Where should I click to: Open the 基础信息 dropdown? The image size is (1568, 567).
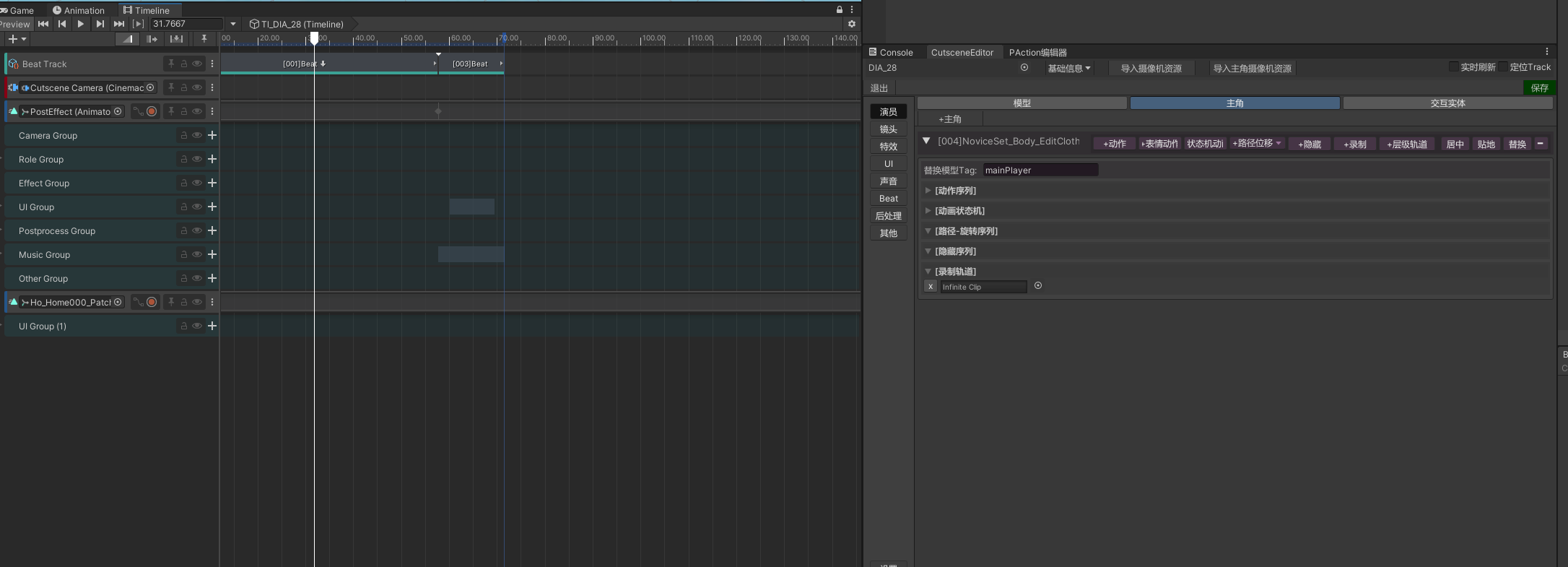(x=1069, y=69)
